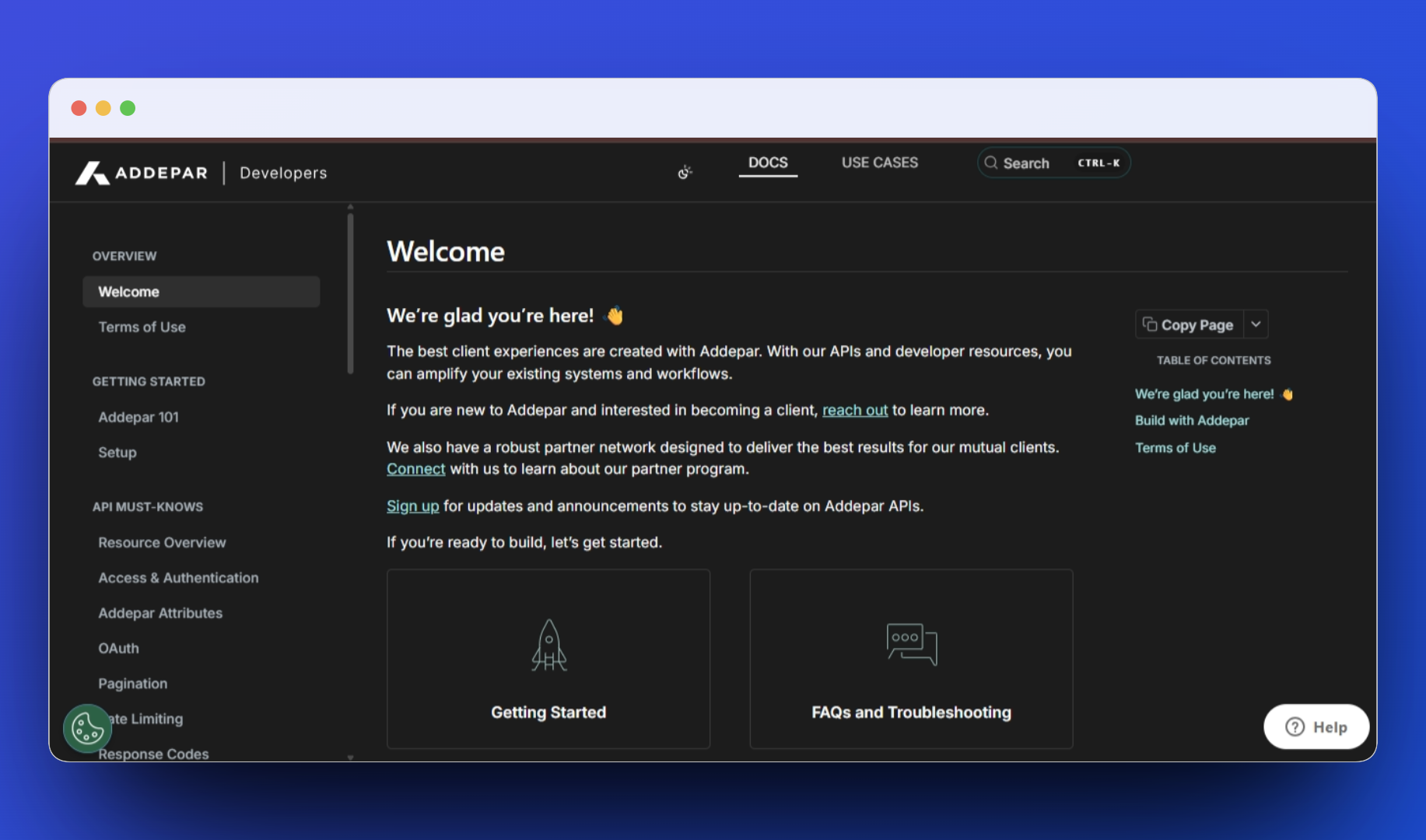
Task: Click the waving hand emoji in heading
Action: pyautogui.click(x=615, y=315)
